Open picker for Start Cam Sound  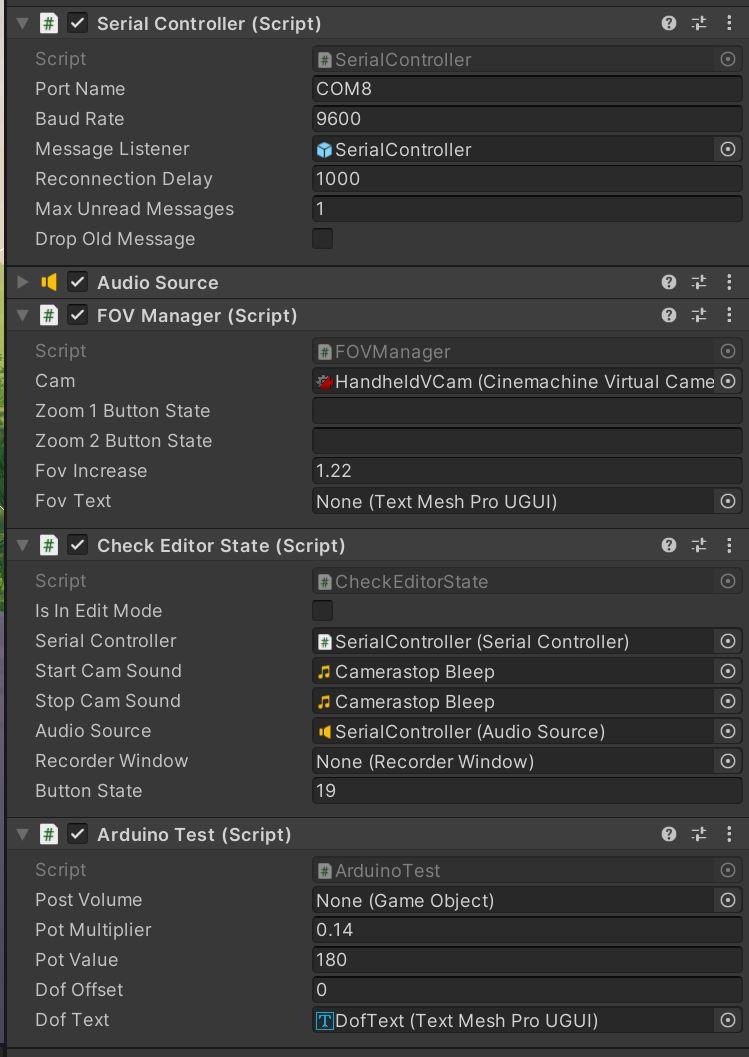(x=728, y=671)
